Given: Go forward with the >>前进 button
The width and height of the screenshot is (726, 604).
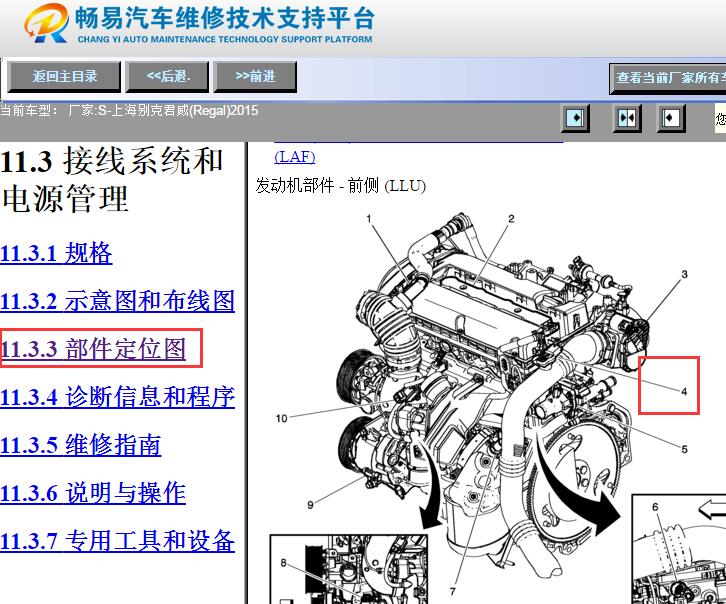Looking at the screenshot, I should tap(255, 77).
